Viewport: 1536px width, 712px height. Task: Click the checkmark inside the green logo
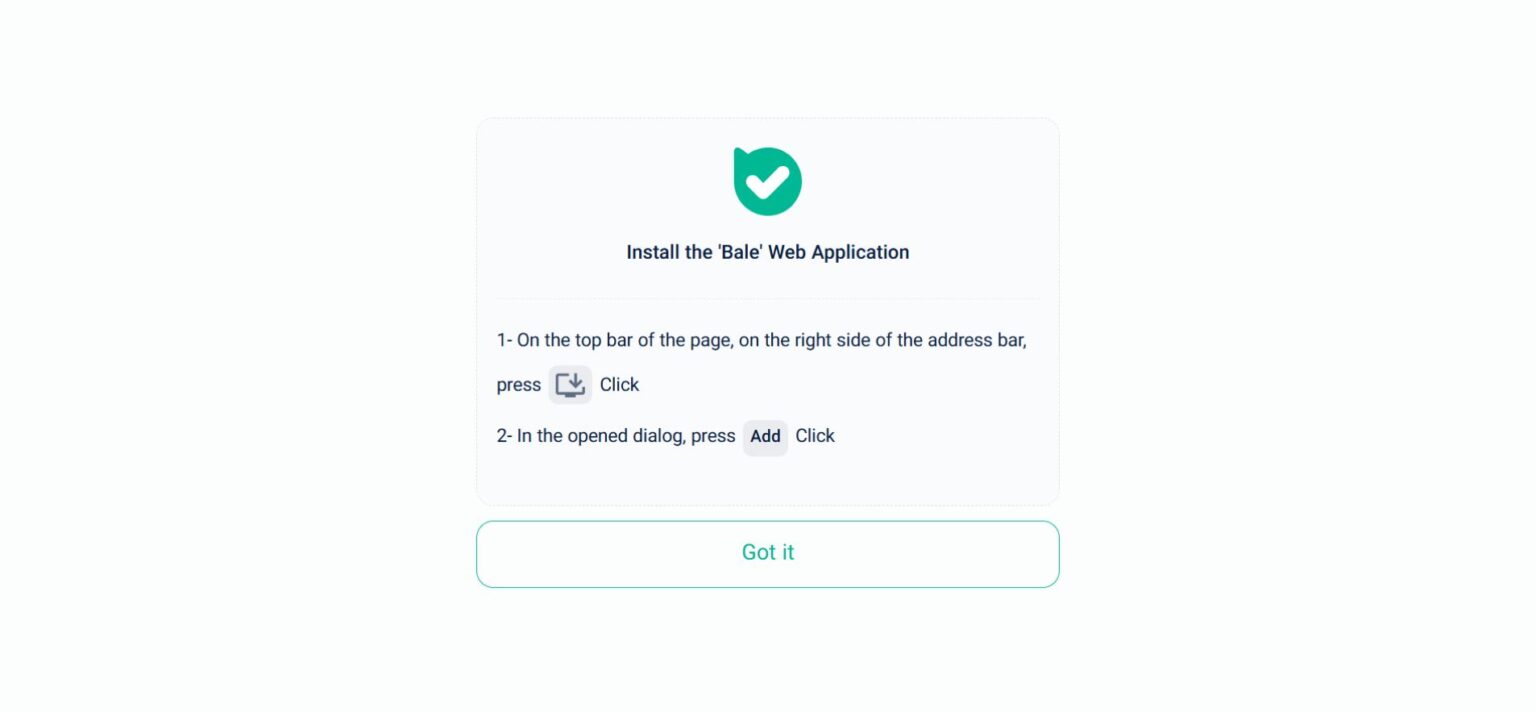pos(768,183)
